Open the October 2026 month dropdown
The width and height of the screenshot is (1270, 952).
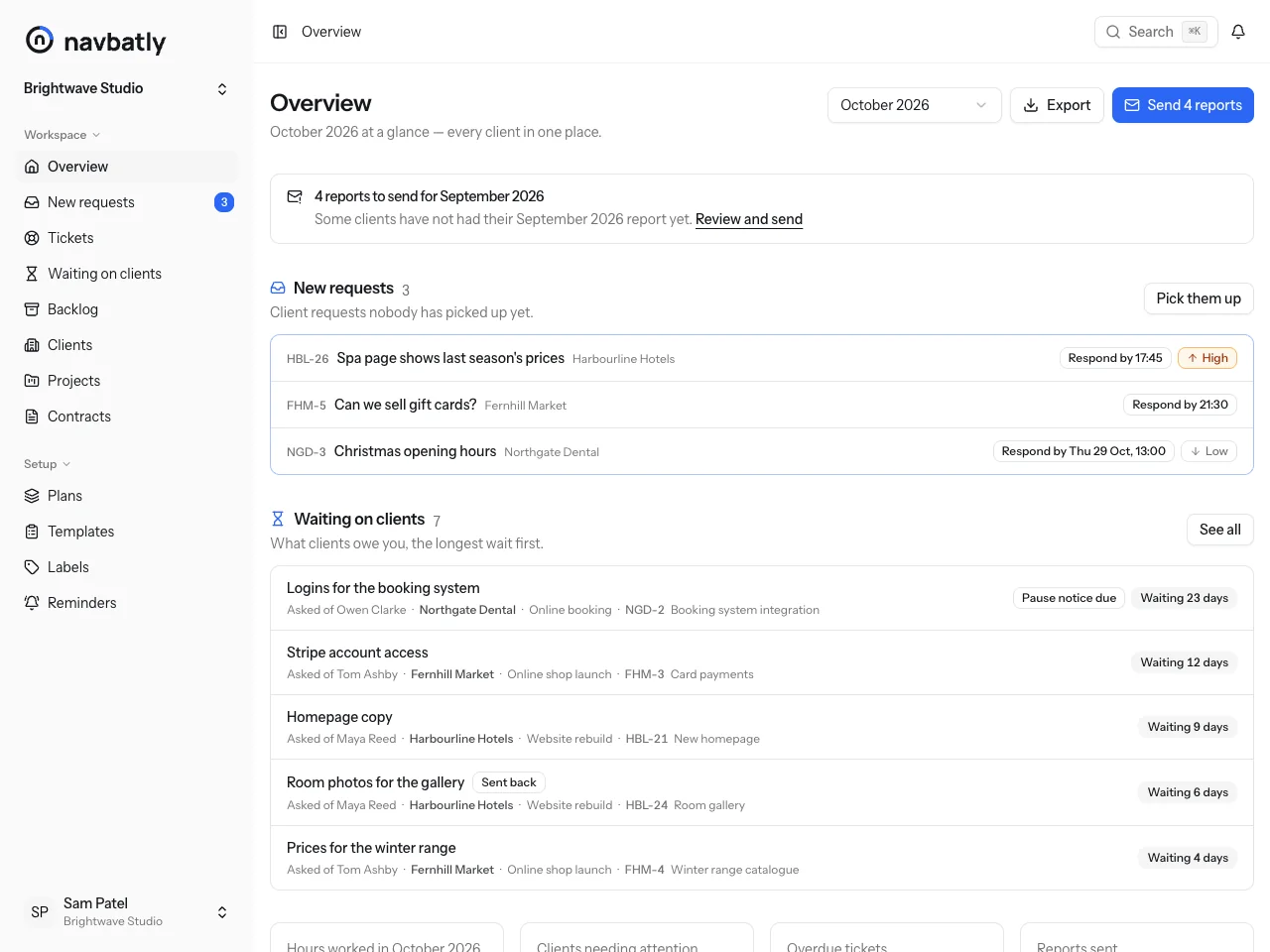click(x=915, y=105)
